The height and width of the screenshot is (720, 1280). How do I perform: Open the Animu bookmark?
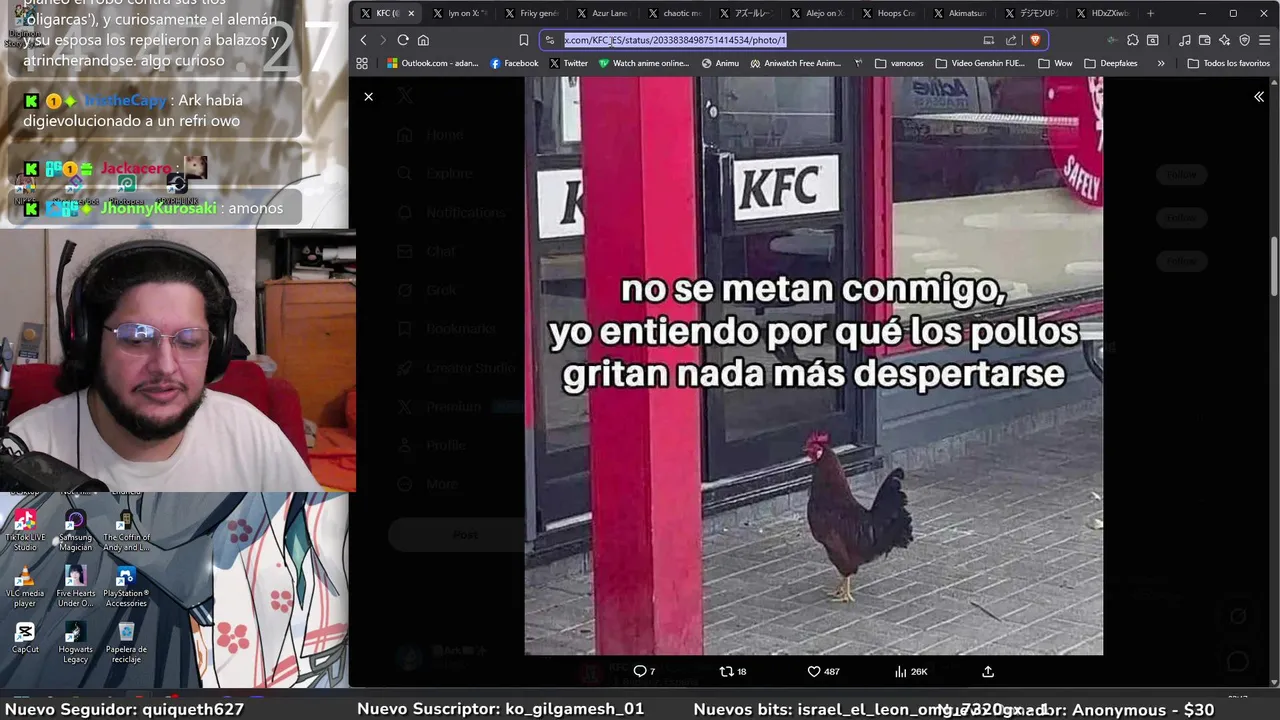(x=720, y=63)
